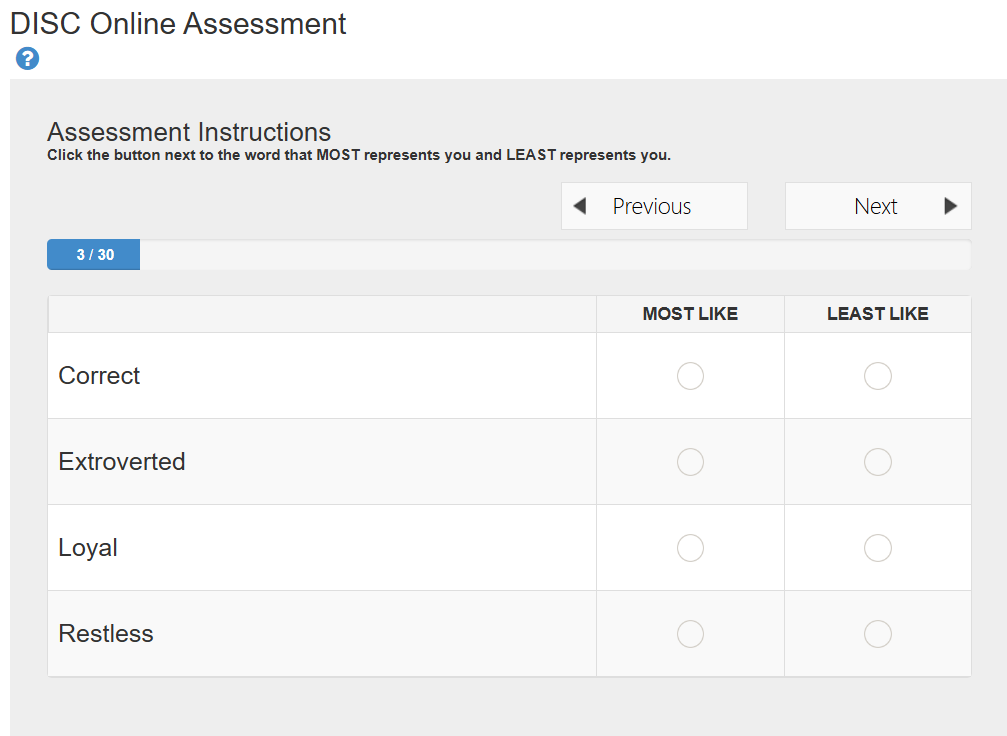Click the MOST LIKE column header

(690, 314)
